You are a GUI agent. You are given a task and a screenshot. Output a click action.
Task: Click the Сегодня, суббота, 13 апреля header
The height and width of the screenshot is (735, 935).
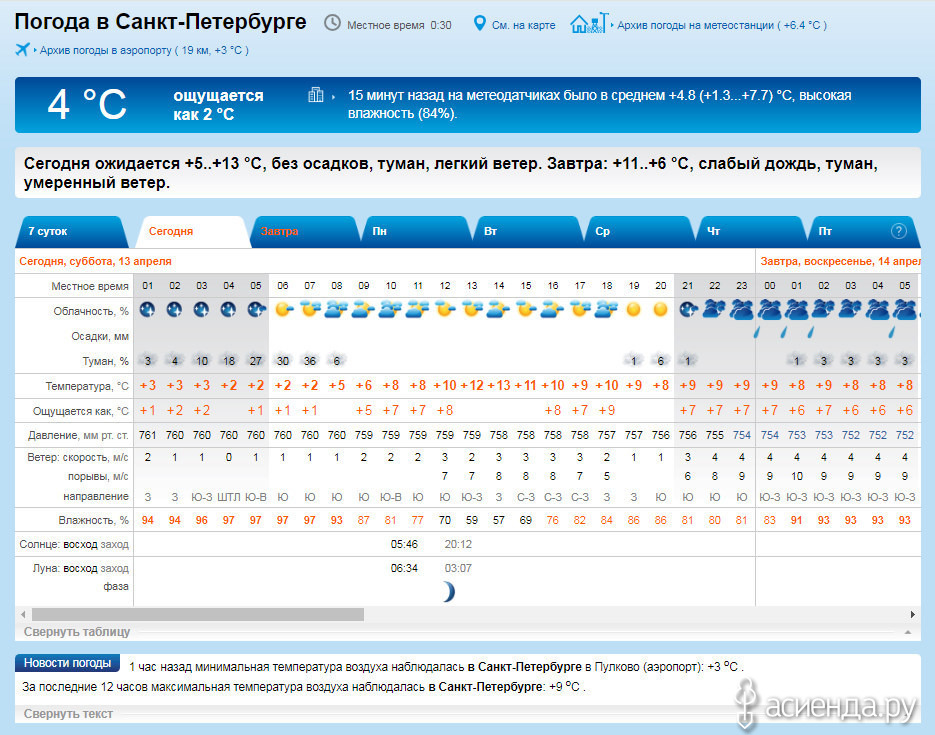(x=95, y=261)
